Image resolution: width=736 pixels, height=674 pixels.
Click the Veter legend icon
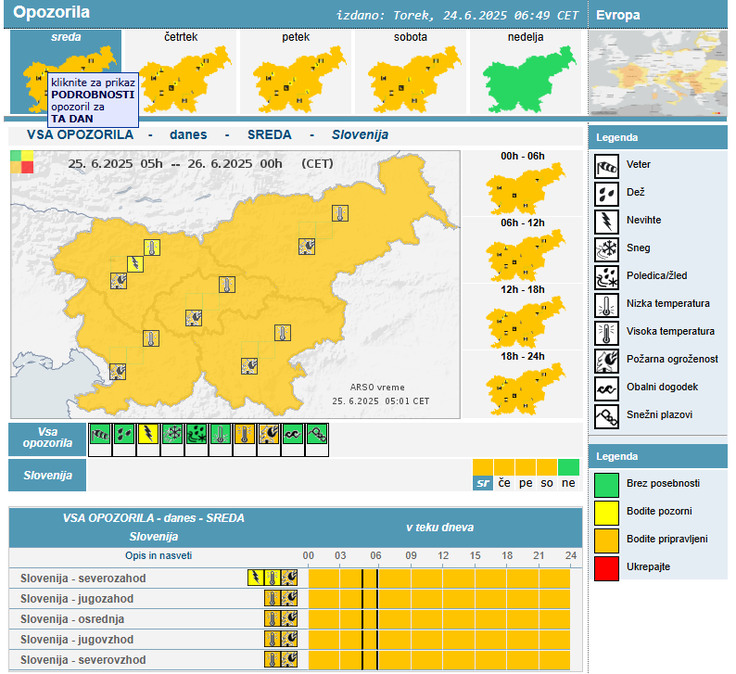click(x=606, y=166)
